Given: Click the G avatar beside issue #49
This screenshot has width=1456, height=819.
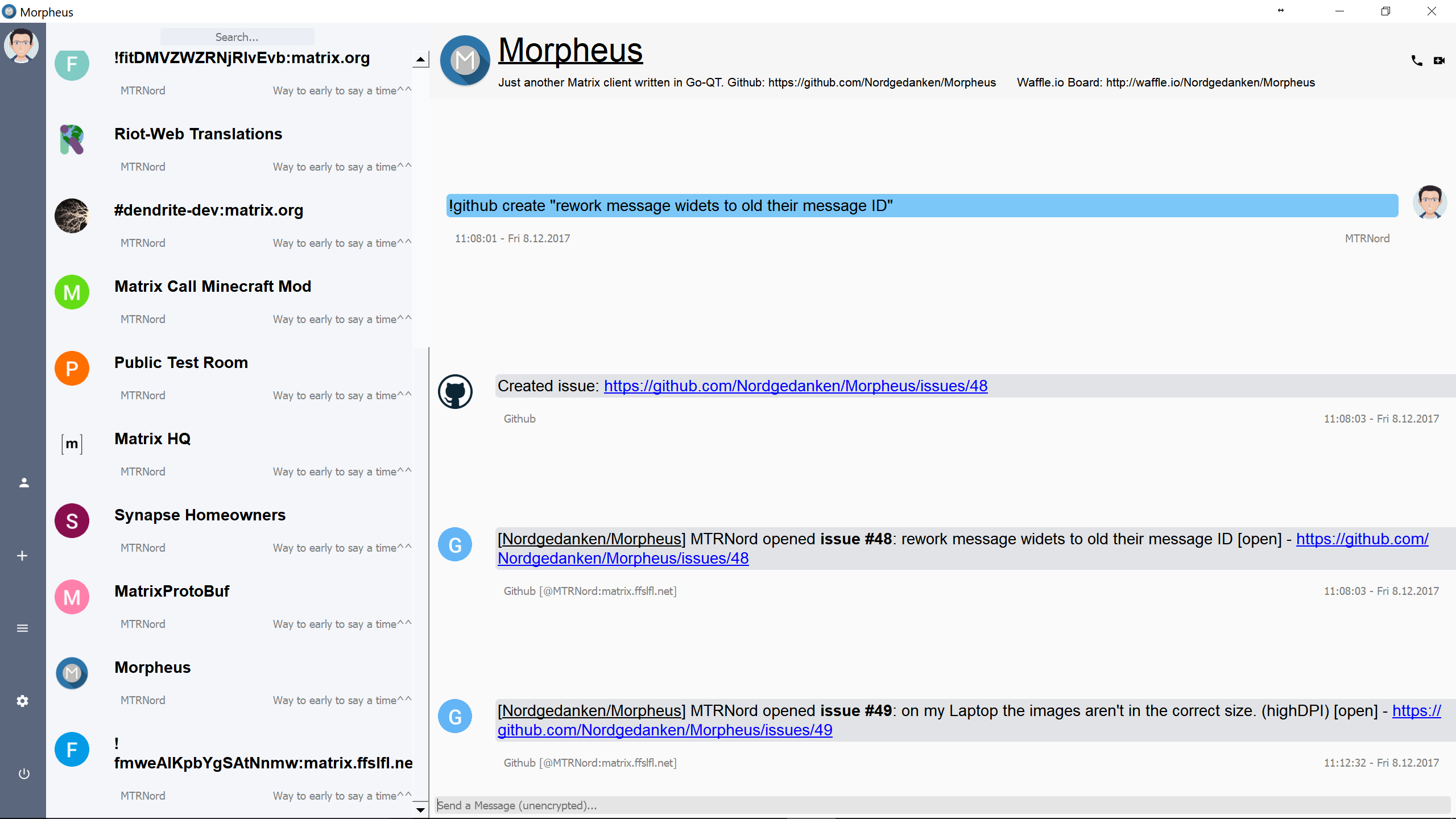Looking at the screenshot, I should point(455,716).
